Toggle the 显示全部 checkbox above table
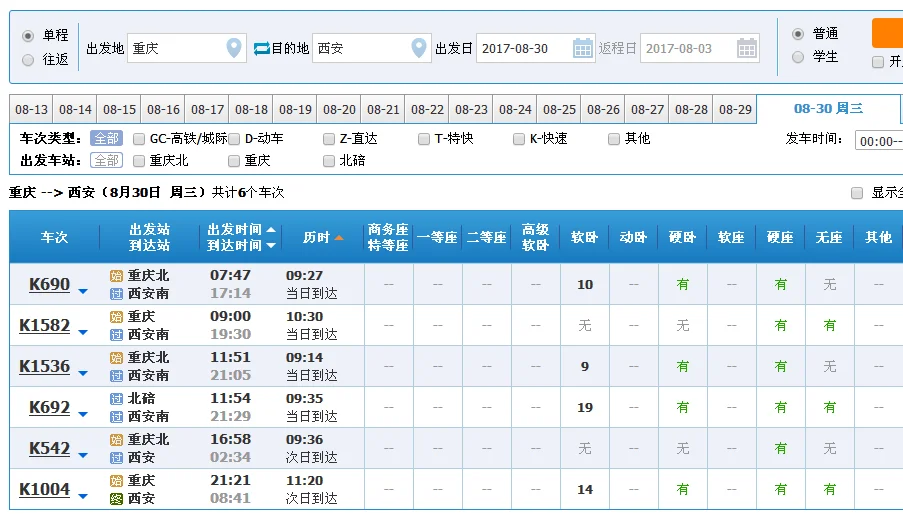This screenshot has height=514, width=903. click(857, 193)
